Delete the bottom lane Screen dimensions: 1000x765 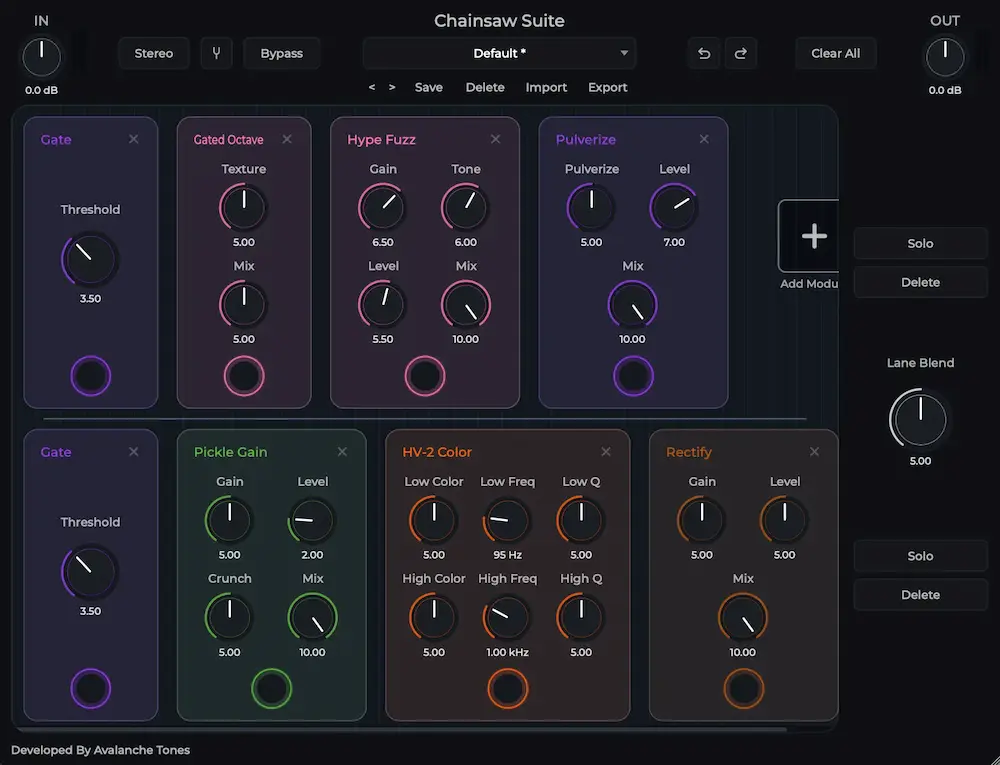click(x=920, y=595)
